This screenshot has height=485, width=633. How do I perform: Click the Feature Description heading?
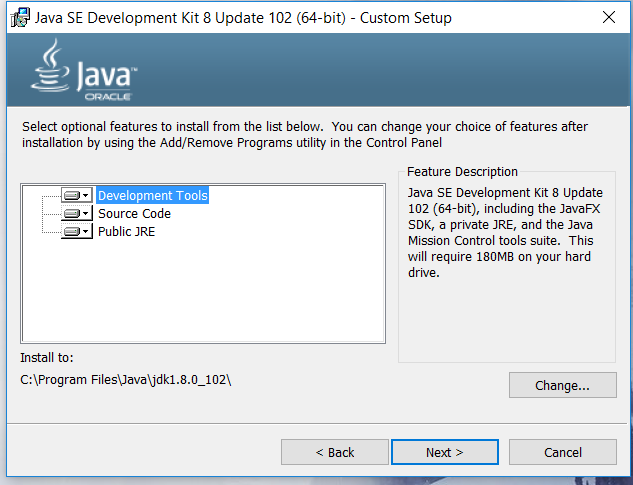pos(462,172)
